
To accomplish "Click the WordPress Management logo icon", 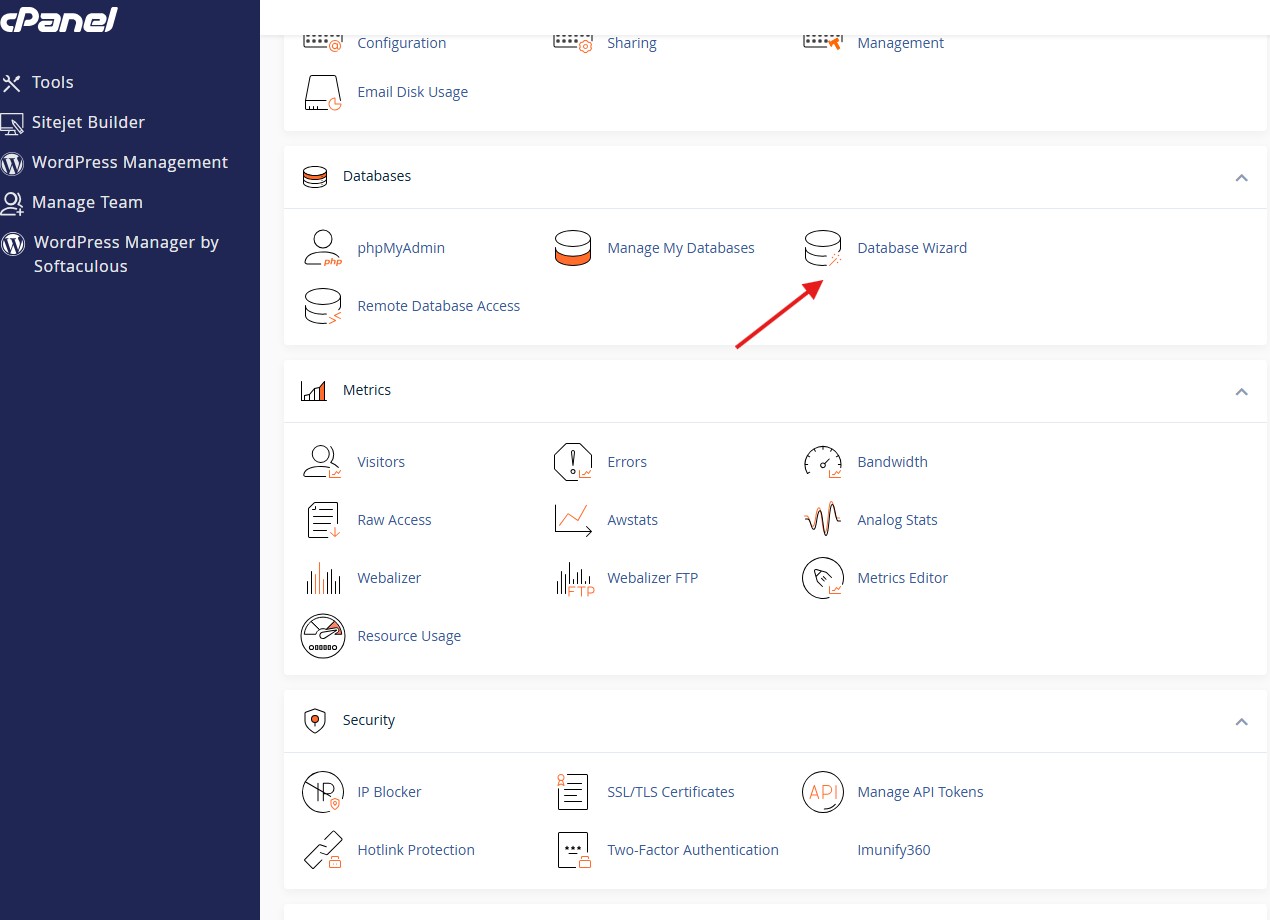I will click(12, 163).
